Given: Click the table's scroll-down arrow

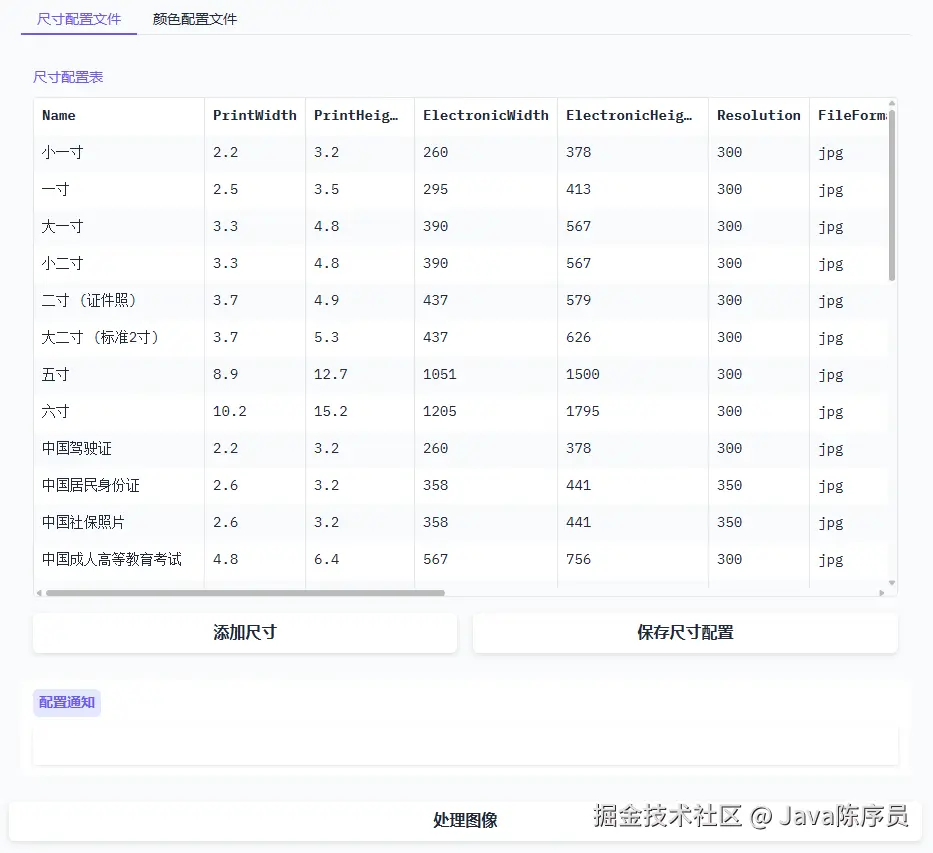Looking at the screenshot, I should (x=891, y=583).
